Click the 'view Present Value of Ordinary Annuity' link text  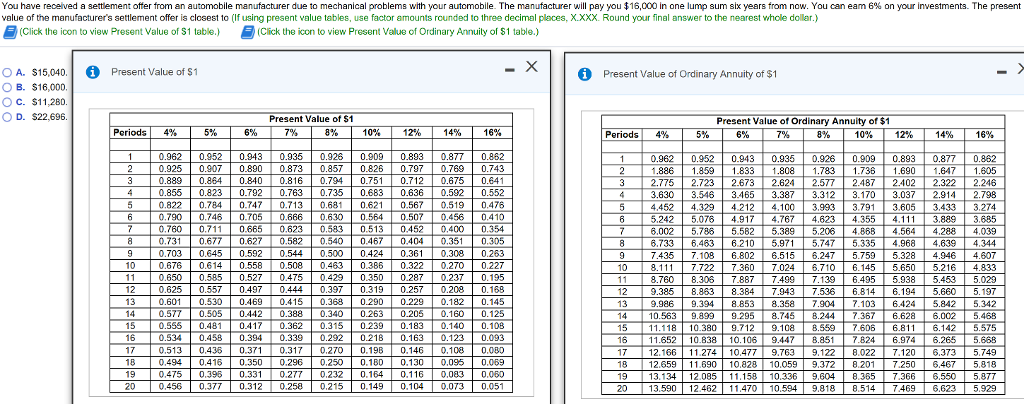click(398, 31)
